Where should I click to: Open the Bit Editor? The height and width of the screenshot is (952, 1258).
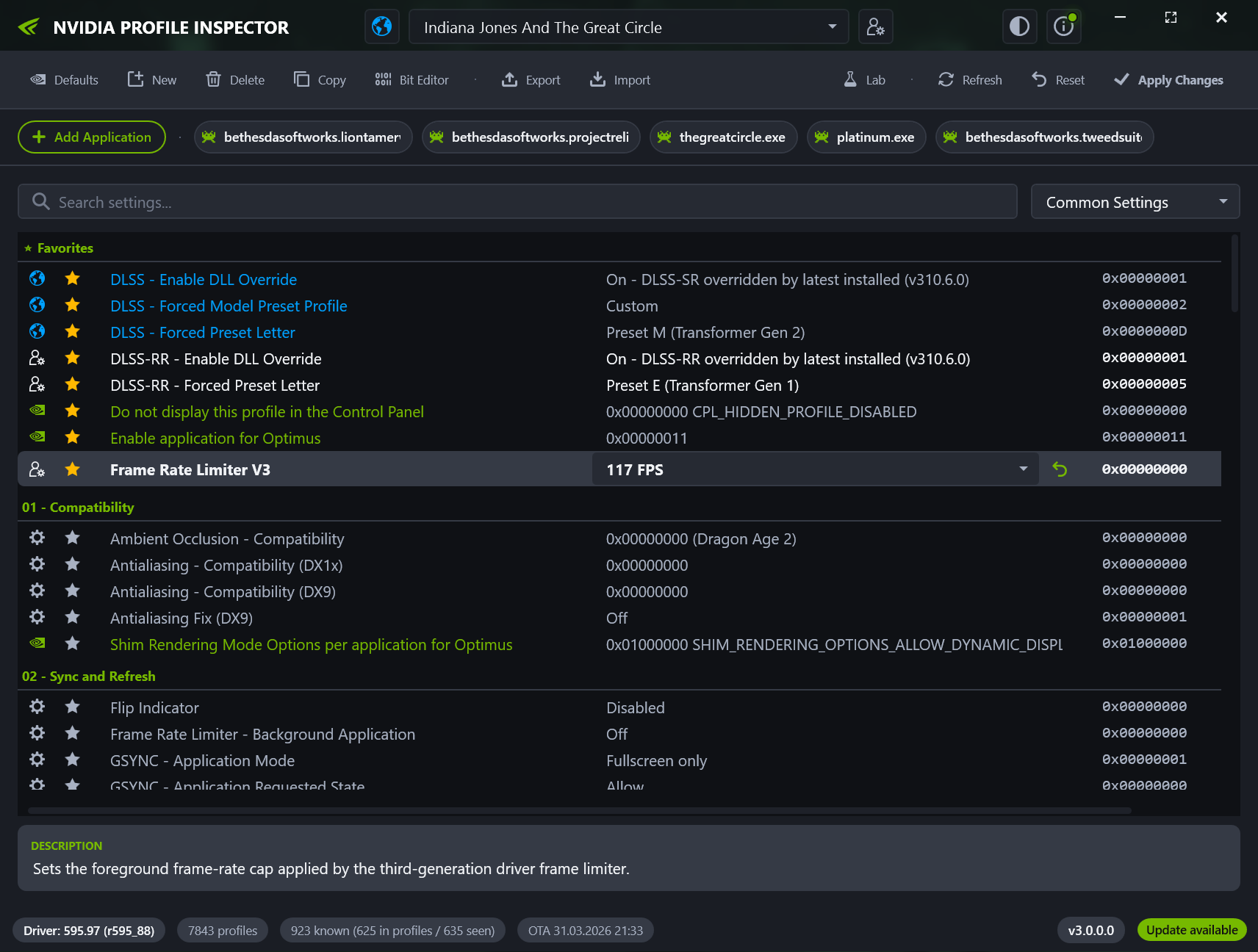click(x=411, y=80)
